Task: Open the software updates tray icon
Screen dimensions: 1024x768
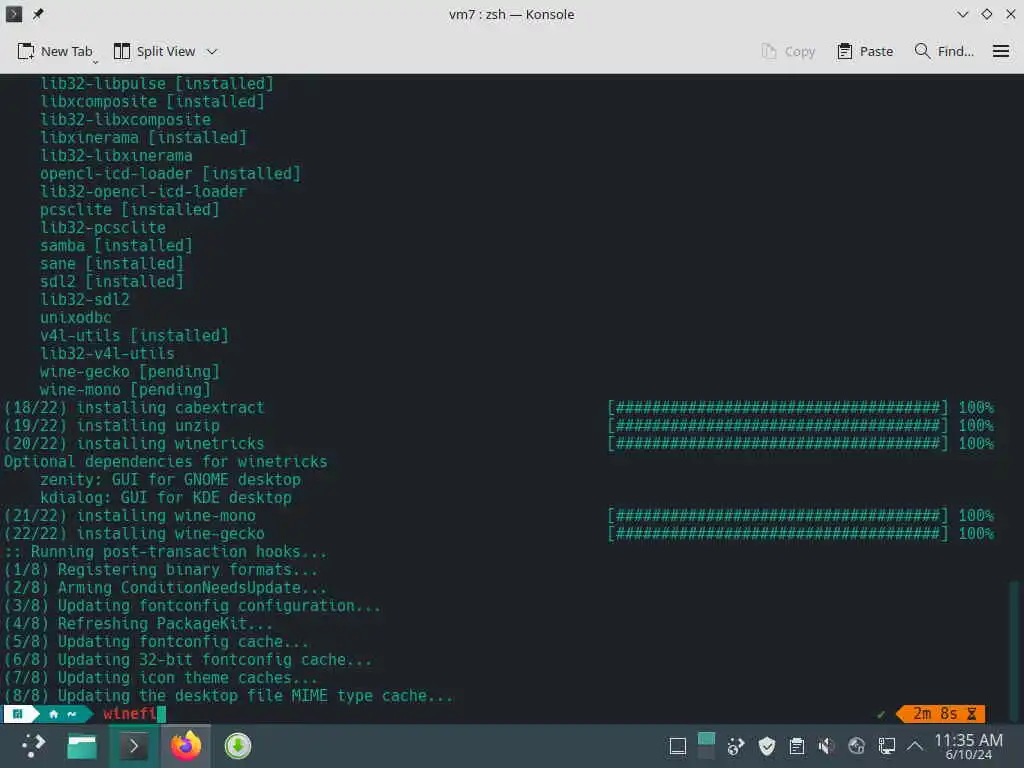Action: (736, 746)
